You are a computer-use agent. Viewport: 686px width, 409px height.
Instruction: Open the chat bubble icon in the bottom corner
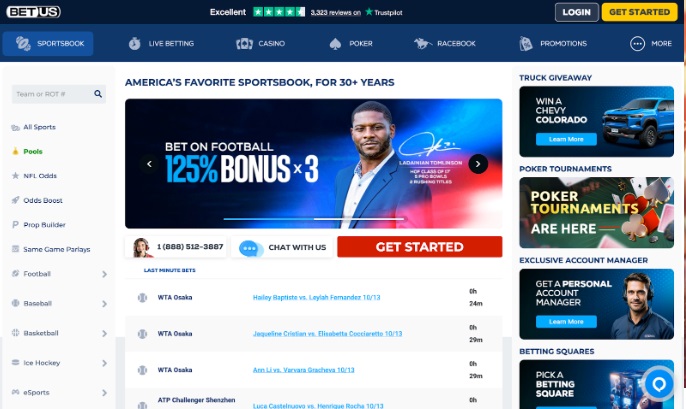pyautogui.click(x=659, y=383)
